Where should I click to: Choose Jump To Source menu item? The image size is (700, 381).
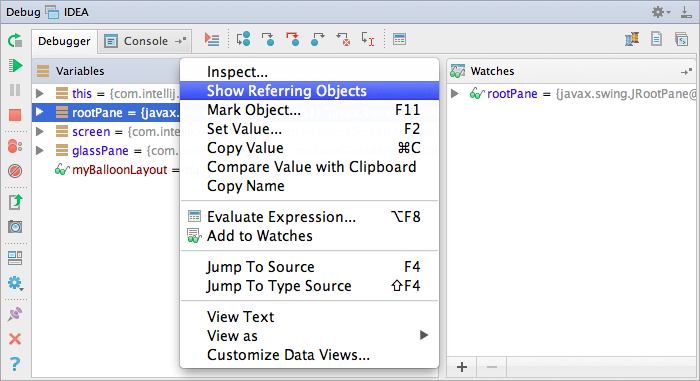click(x=309, y=267)
